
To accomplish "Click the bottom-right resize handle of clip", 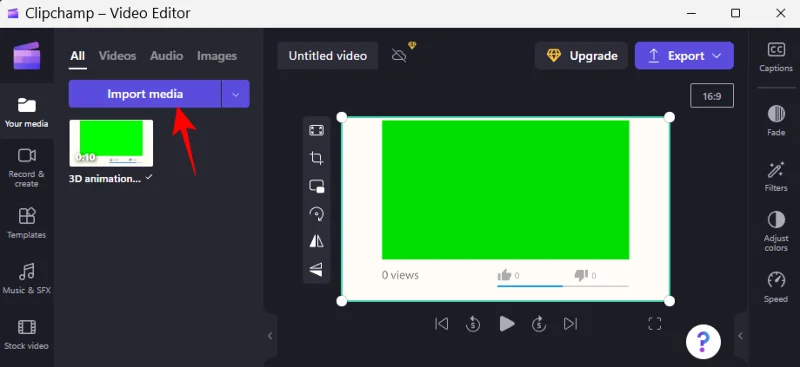I will tap(669, 301).
